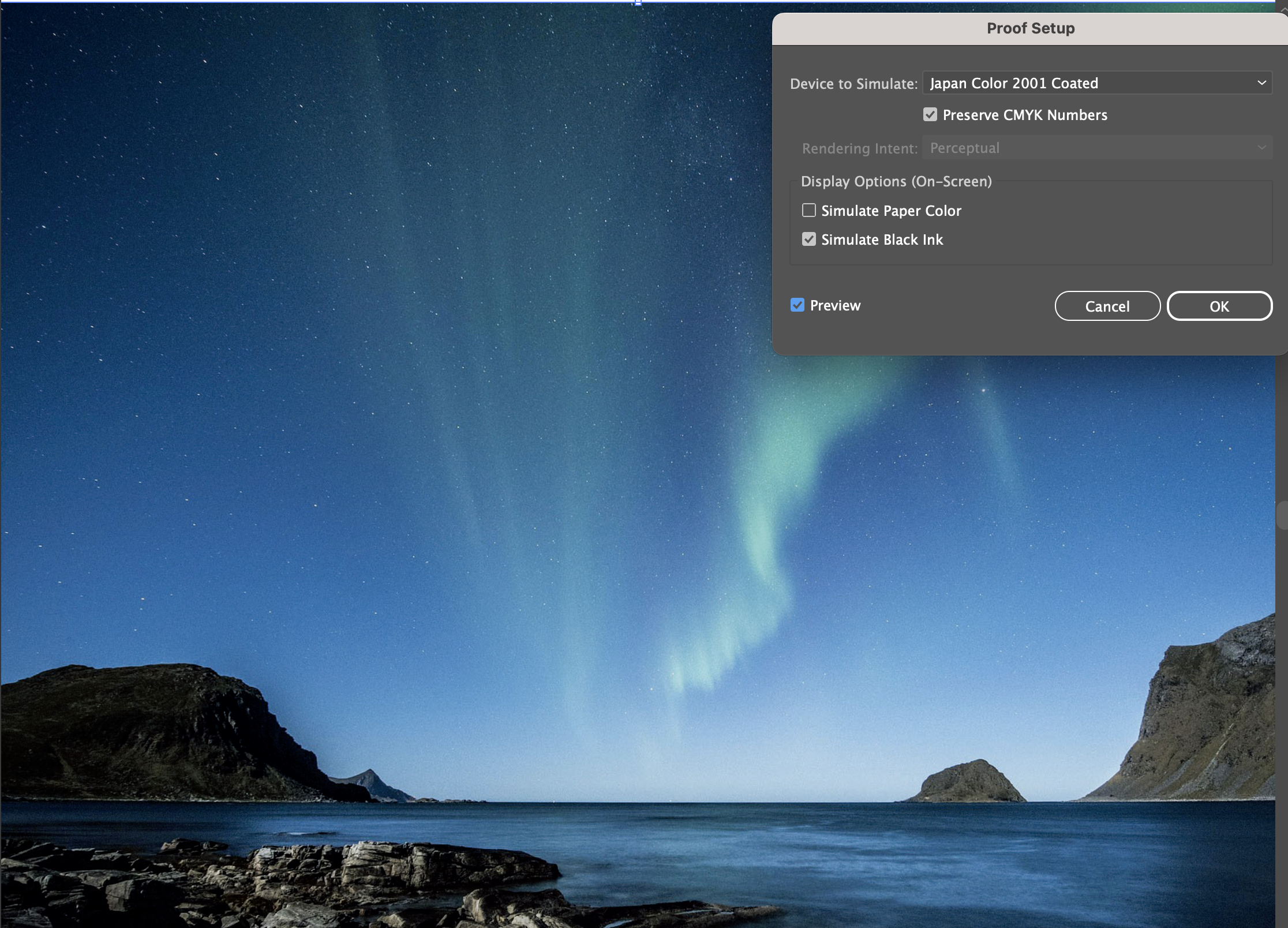Viewport: 1288px width, 928px height.
Task: Open the Device to Simulate dropdown
Action: (x=1097, y=83)
